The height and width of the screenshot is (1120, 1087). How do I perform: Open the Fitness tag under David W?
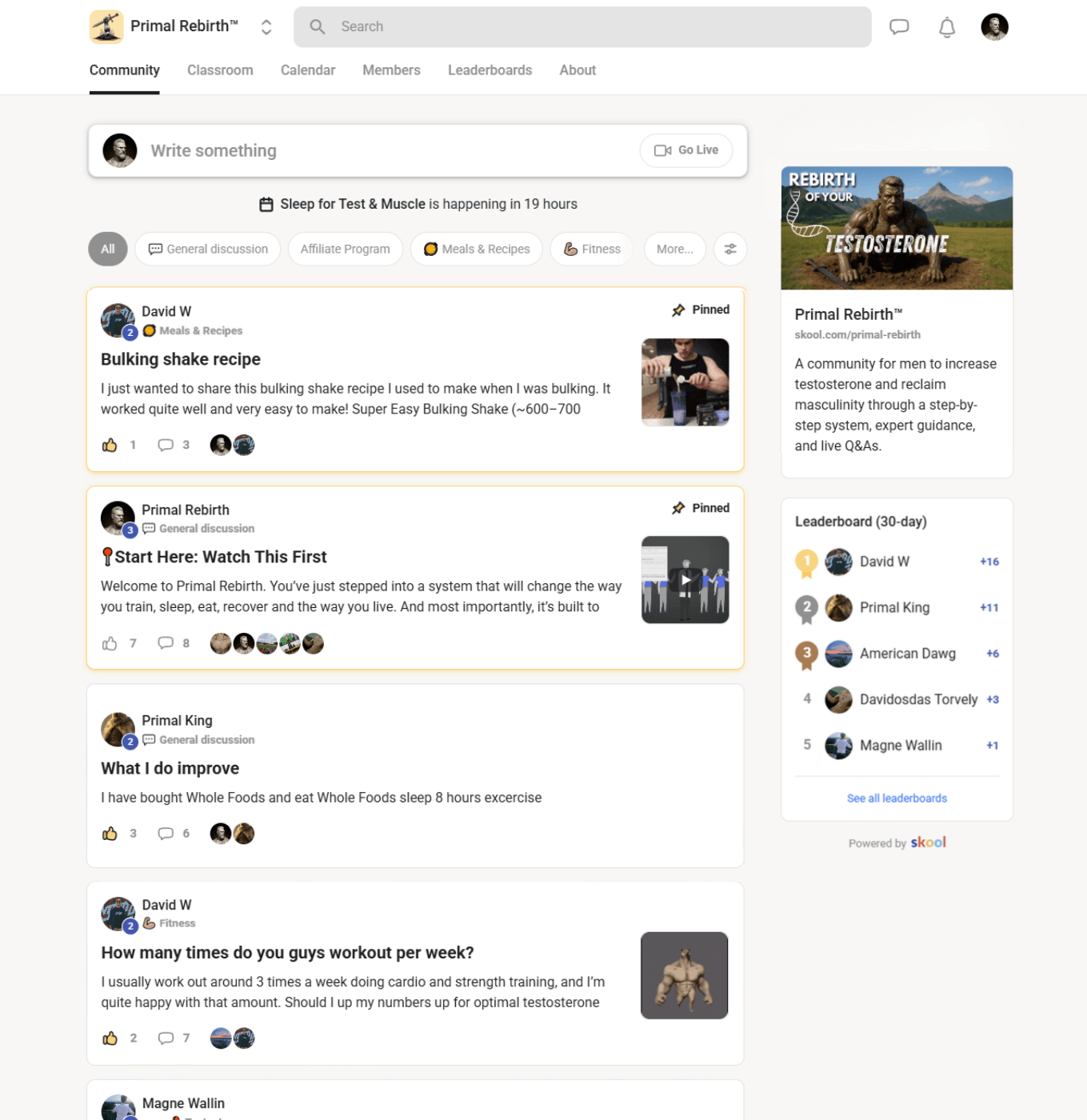point(169,923)
